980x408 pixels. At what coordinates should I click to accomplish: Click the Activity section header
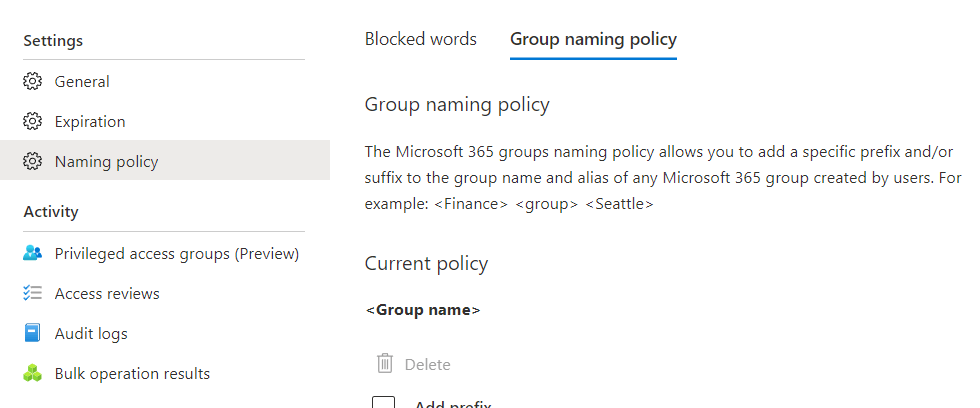tap(51, 212)
